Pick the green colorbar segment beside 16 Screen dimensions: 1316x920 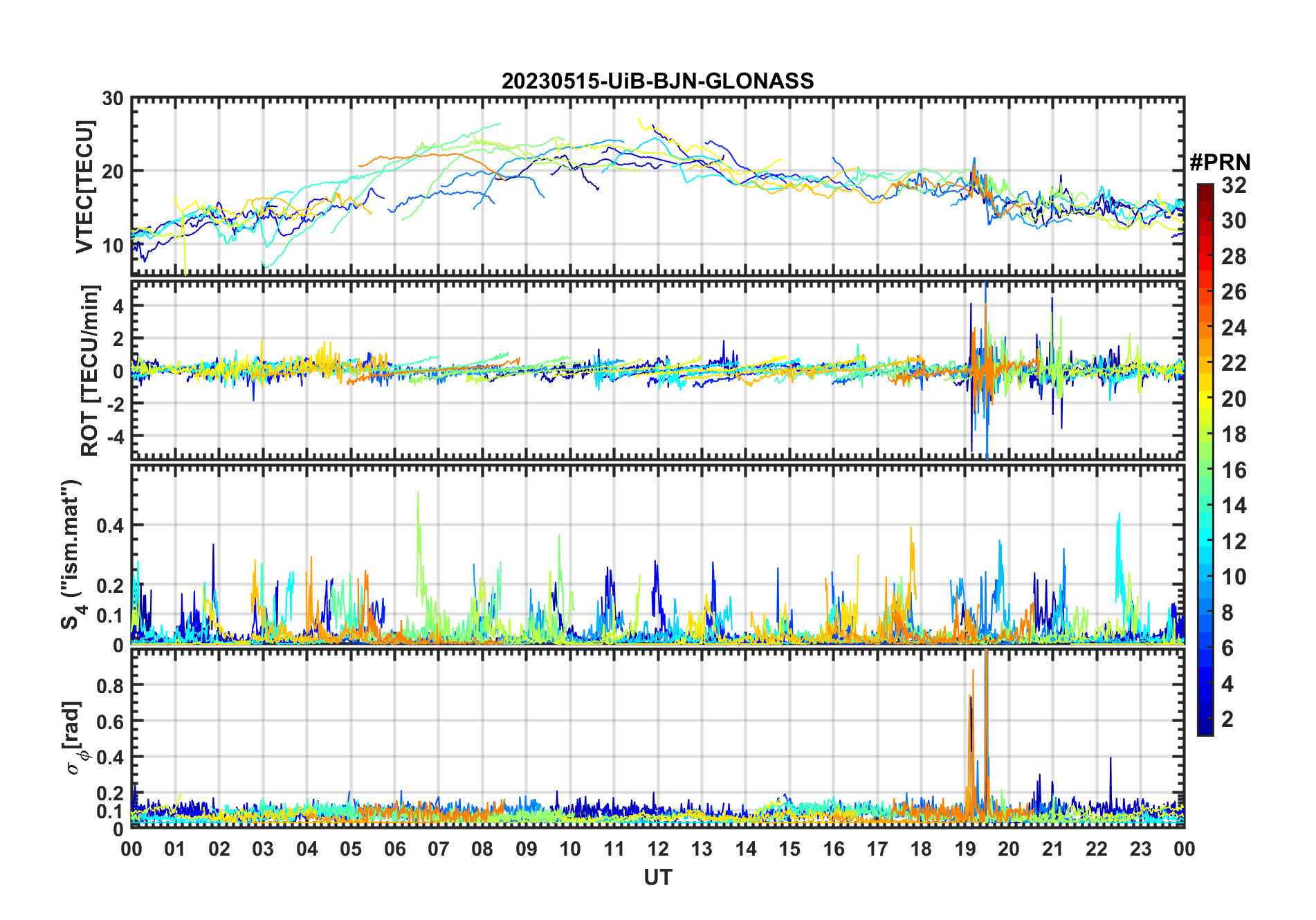click(x=1205, y=470)
